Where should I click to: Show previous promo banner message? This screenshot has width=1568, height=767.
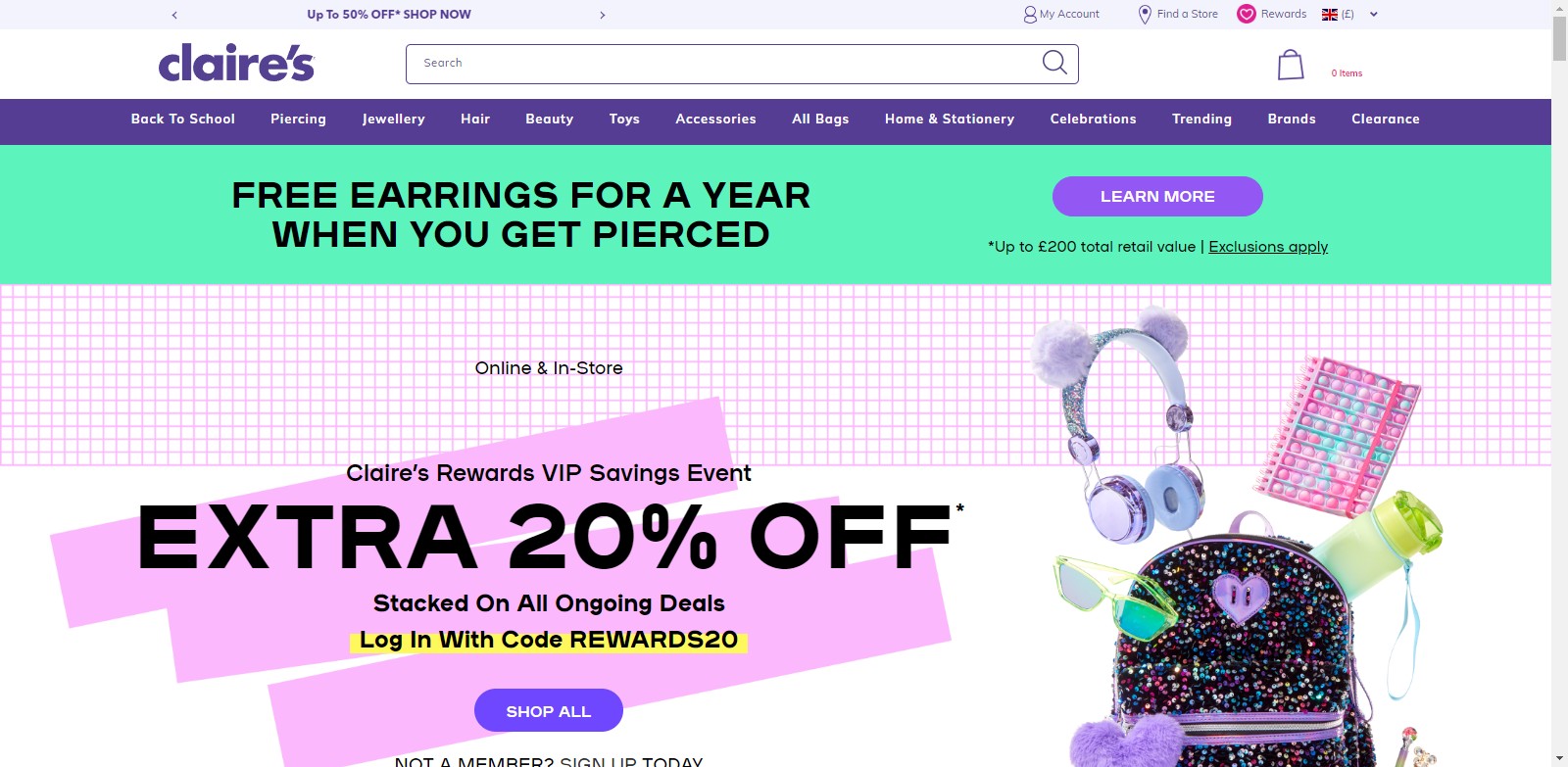pos(174,15)
